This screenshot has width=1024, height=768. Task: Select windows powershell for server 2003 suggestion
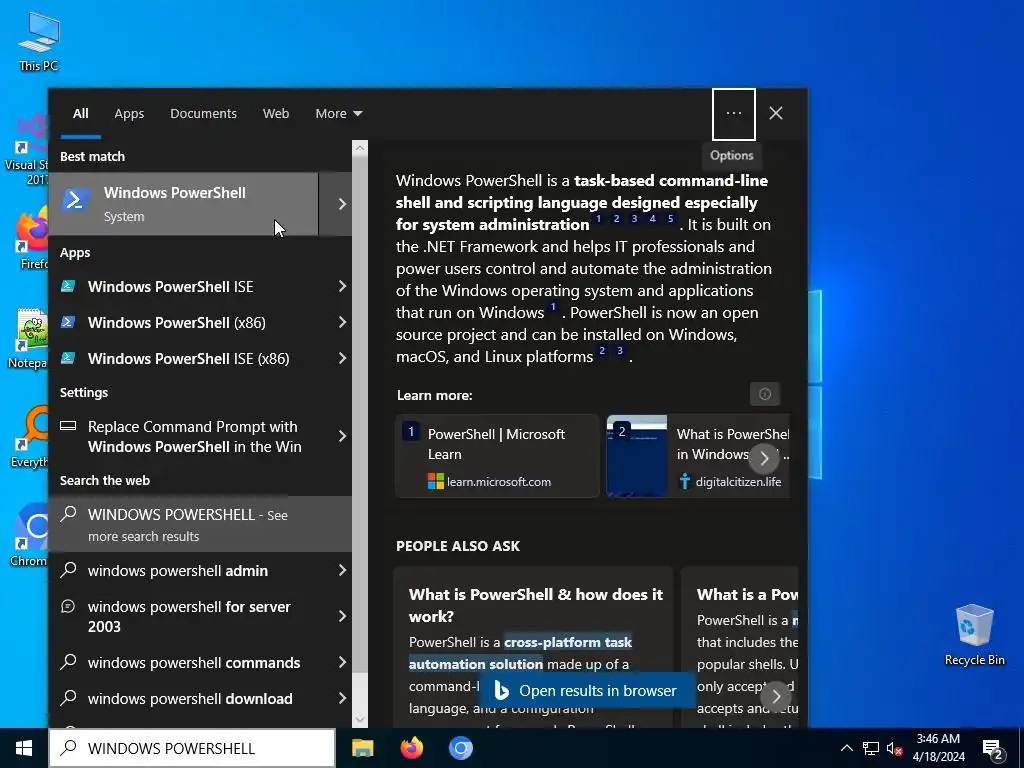pyautogui.click(x=189, y=616)
